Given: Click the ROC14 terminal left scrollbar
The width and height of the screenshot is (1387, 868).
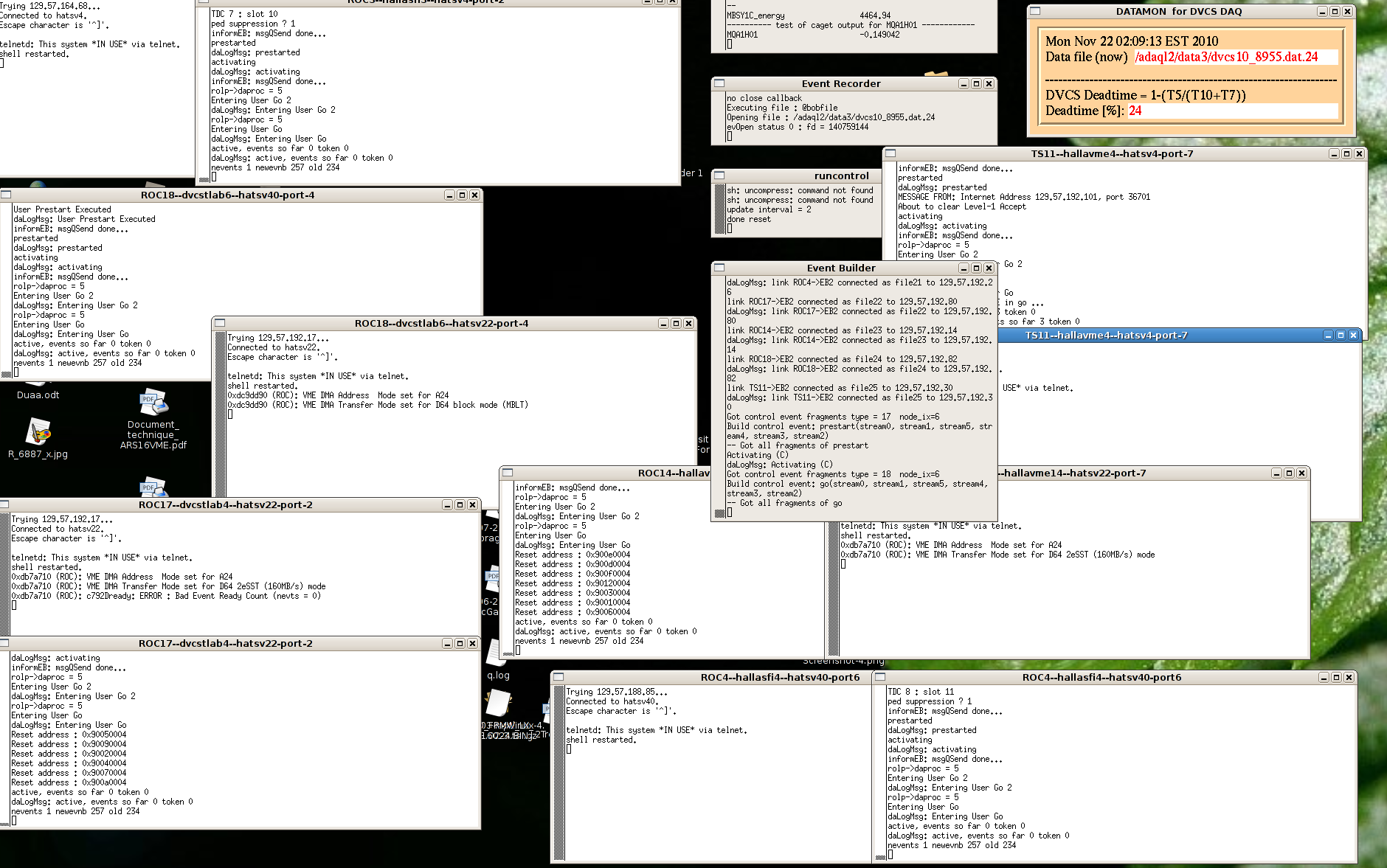Looking at the screenshot, I should pyautogui.click(x=508, y=568).
